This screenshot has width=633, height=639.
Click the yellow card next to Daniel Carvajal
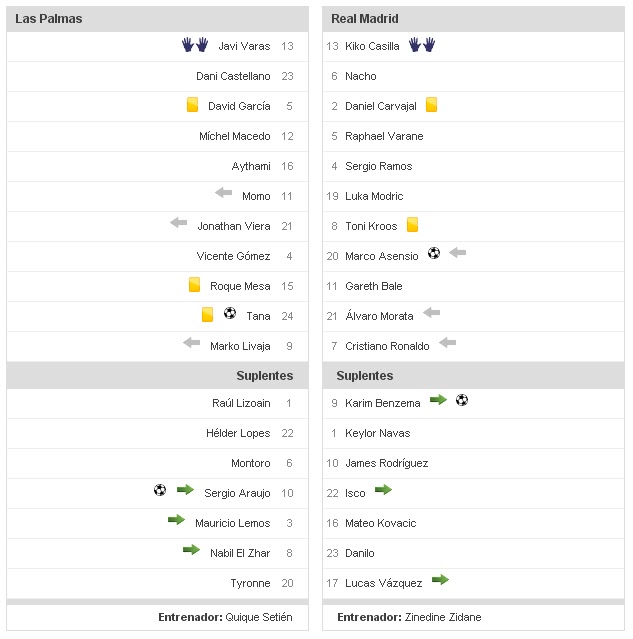point(431,105)
